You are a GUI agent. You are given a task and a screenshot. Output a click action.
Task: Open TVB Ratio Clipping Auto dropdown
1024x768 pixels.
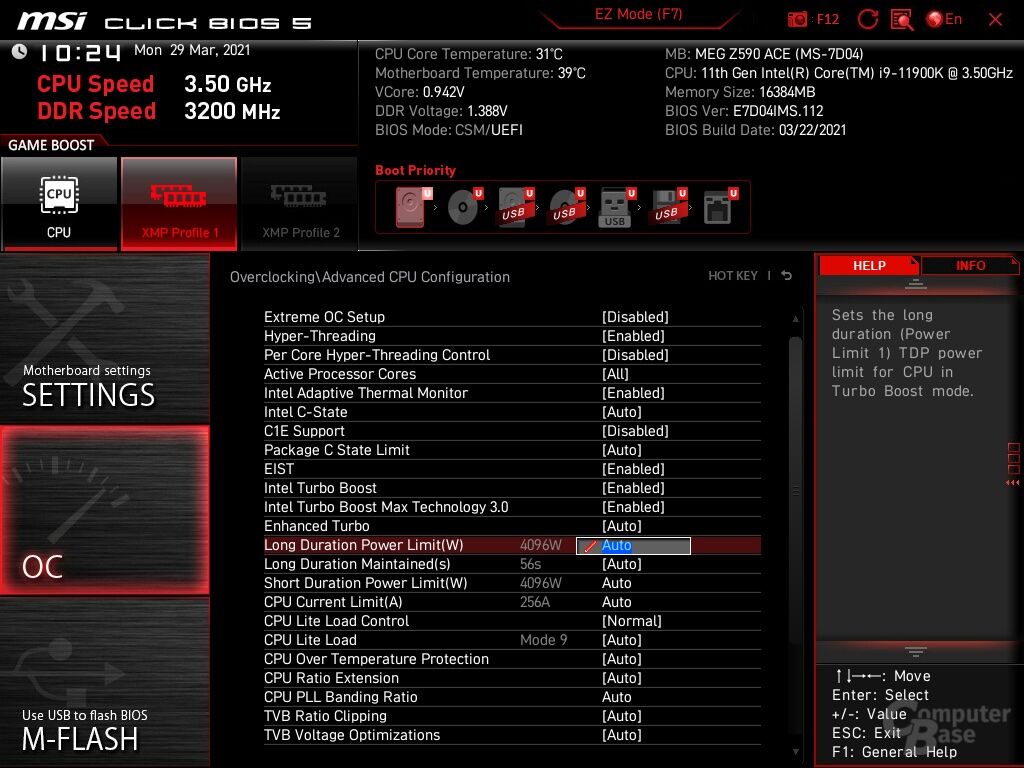point(622,716)
